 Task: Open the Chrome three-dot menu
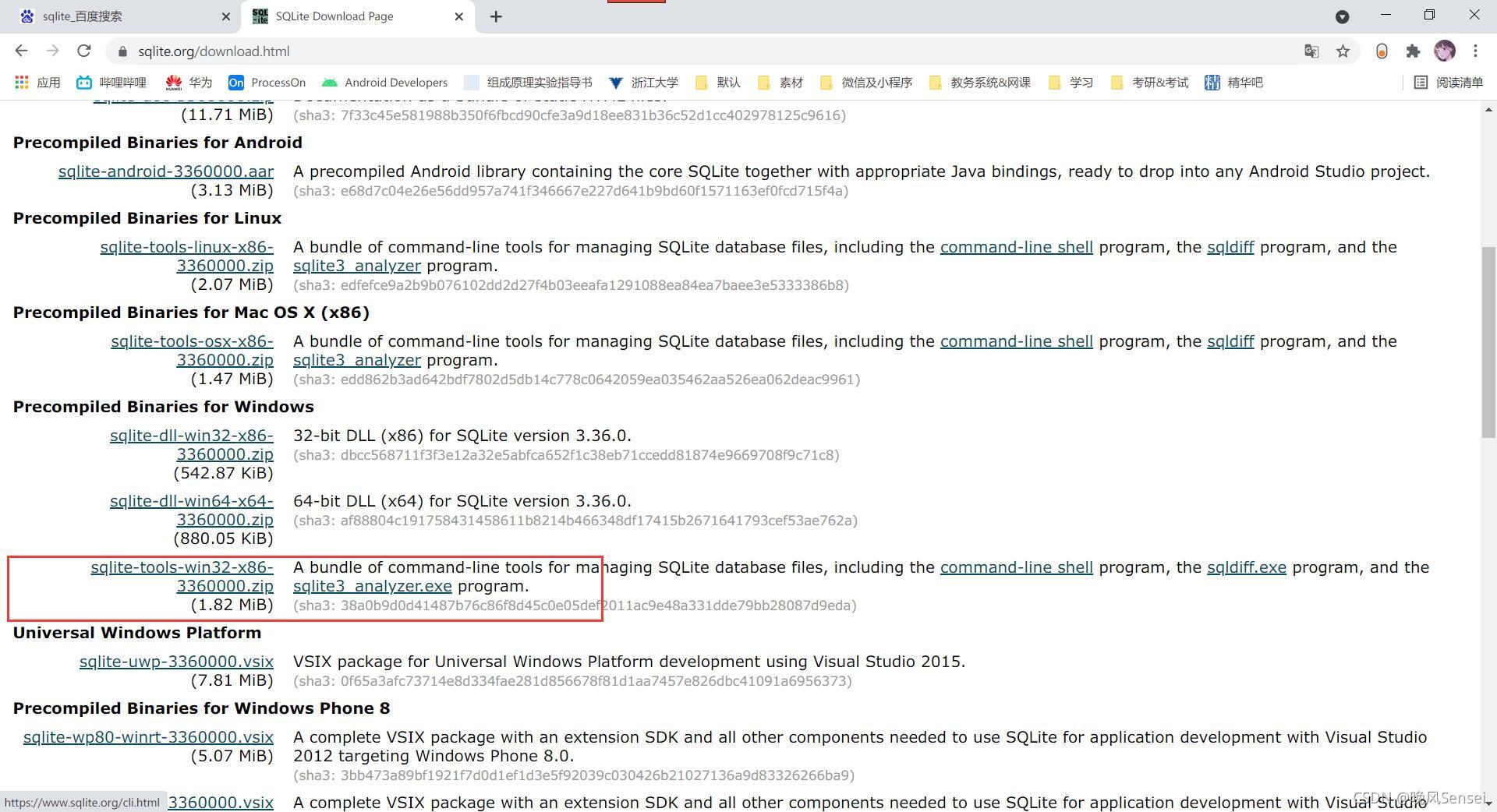(1475, 51)
